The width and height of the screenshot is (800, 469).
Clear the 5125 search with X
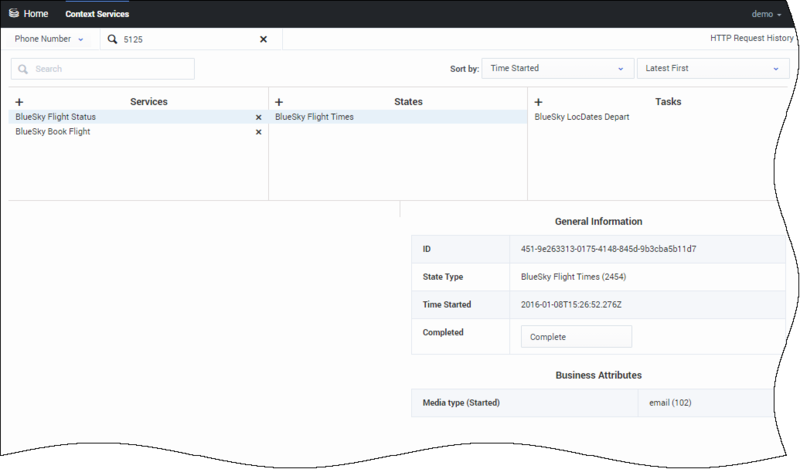[x=263, y=39]
